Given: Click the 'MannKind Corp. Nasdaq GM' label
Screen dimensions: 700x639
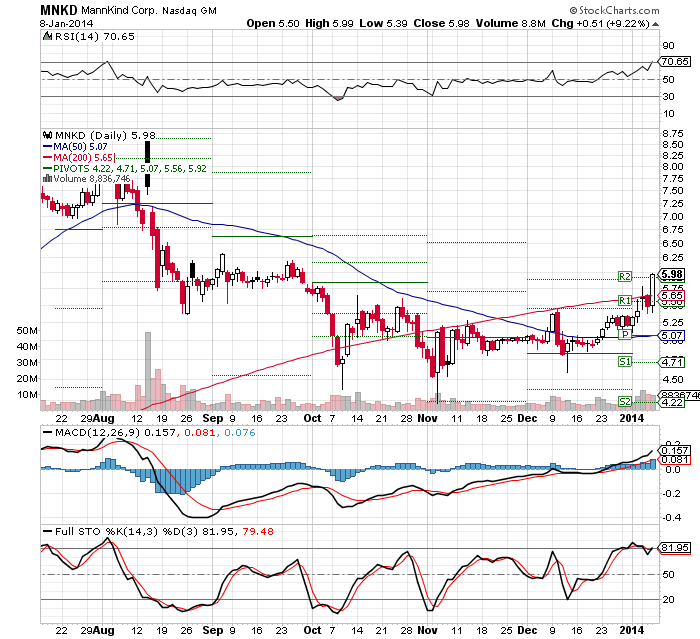Looking at the screenshot, I should pos(149,10).
